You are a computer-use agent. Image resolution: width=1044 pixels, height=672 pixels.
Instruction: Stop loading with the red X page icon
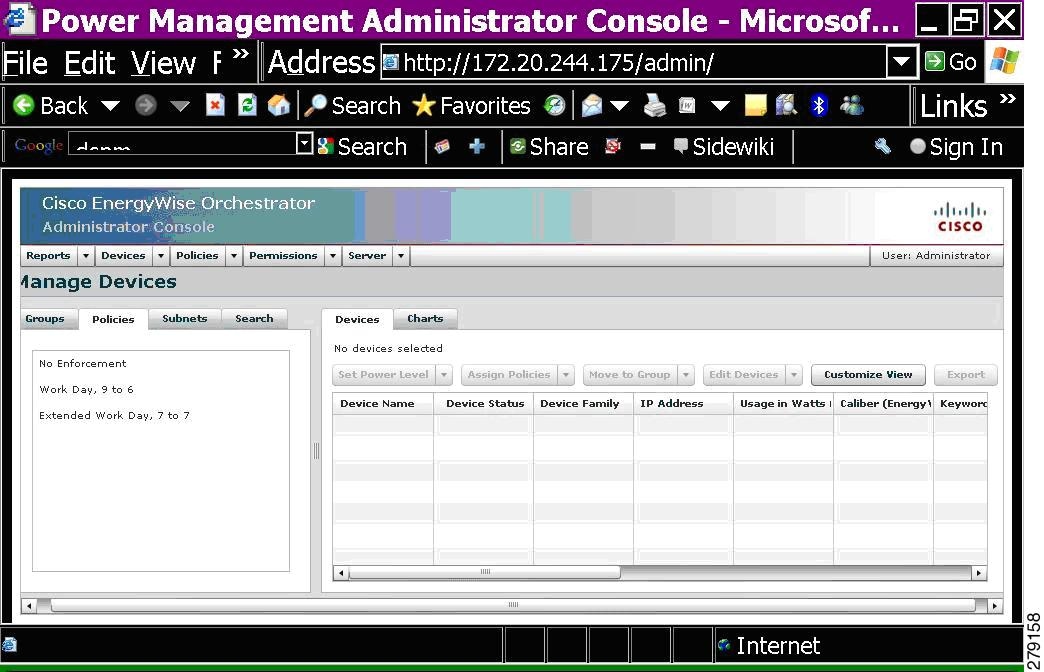pos(215,105)
